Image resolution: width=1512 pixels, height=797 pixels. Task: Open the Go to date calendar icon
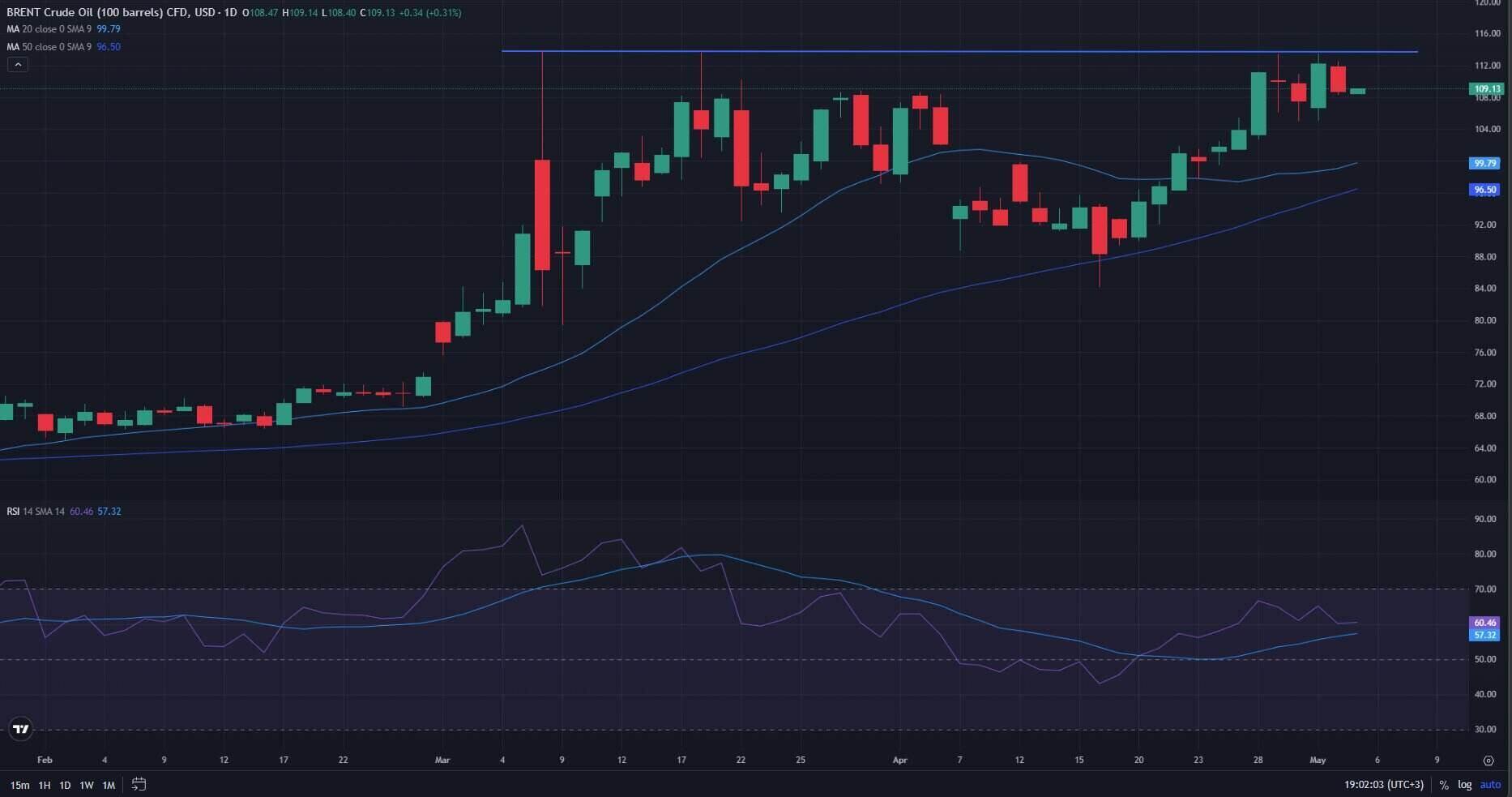pos(139,784)
